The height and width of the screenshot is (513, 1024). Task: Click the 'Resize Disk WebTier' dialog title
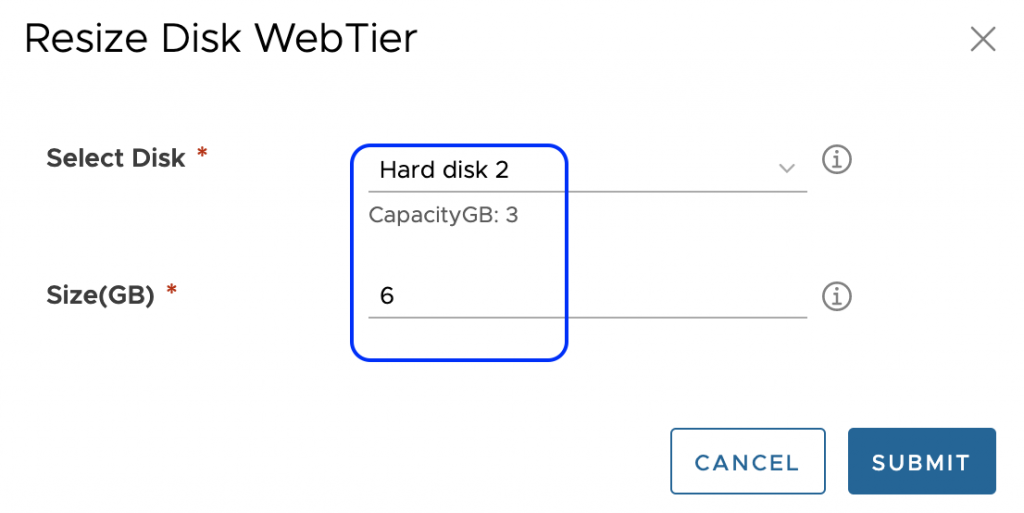pos(220,39)
